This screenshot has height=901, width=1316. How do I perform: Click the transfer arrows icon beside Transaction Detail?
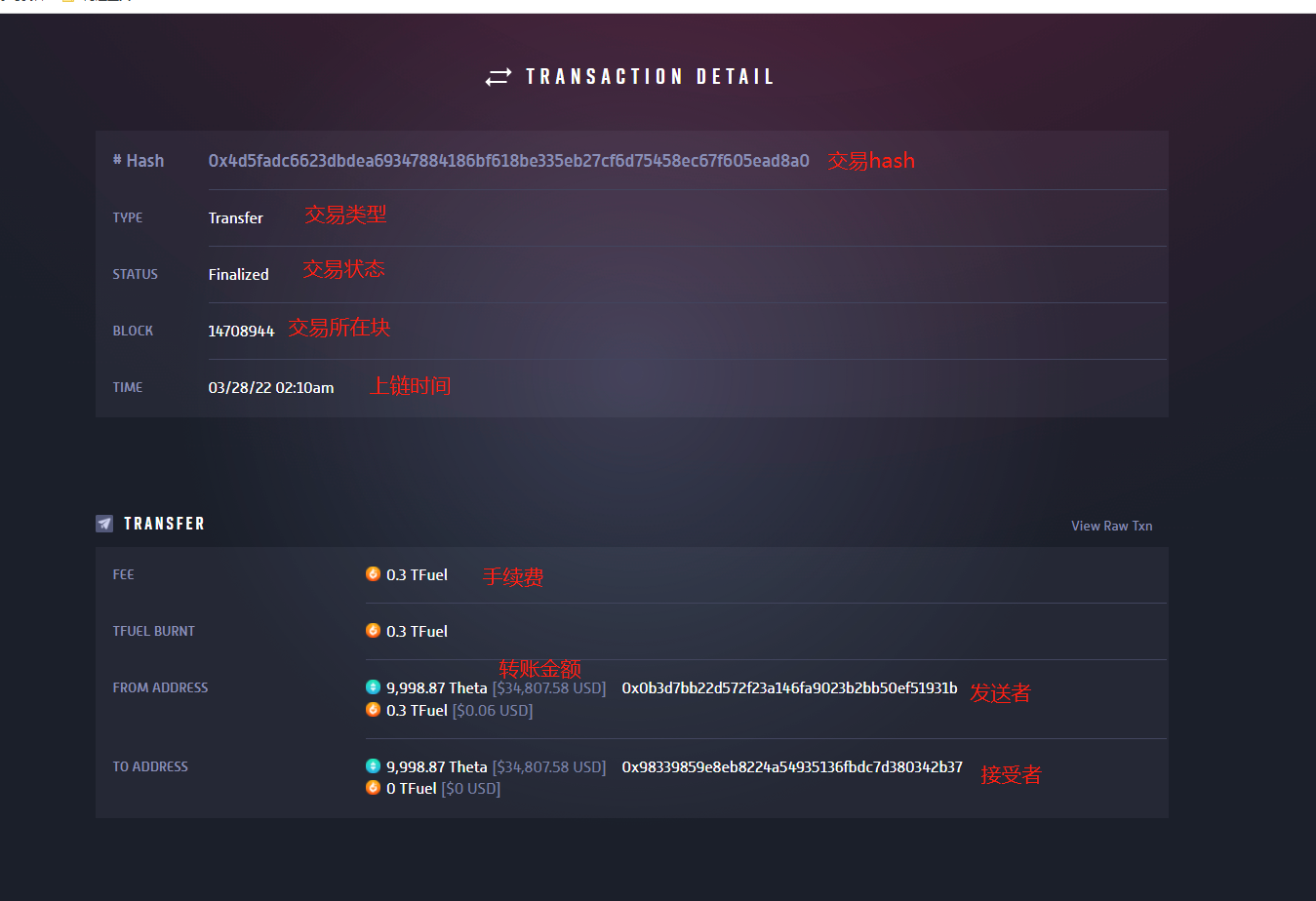tap(498, 77)
